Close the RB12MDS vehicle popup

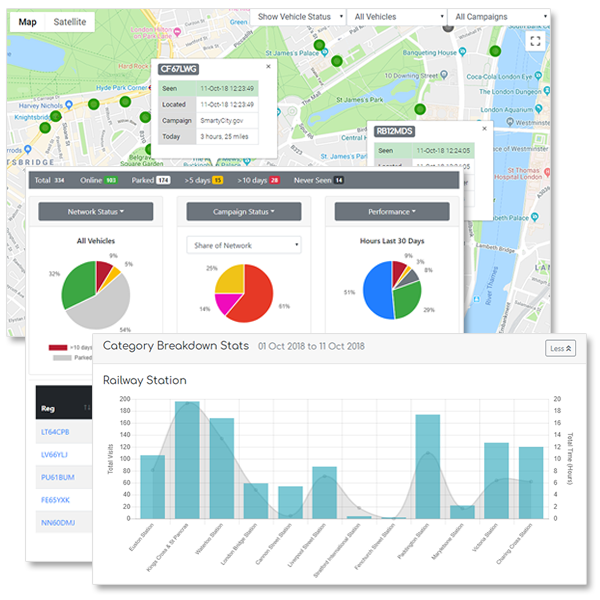(484, 128)
